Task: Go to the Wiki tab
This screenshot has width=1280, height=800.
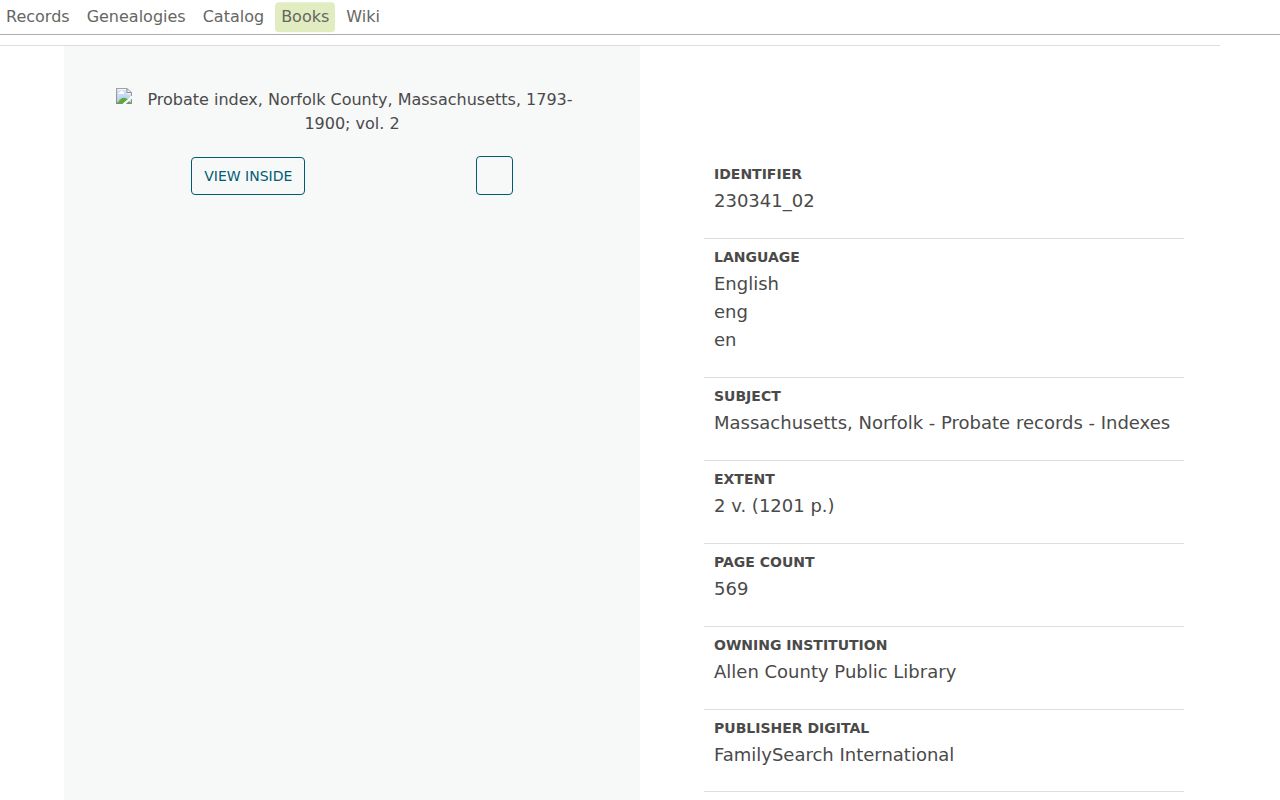Action: [x=363, y=16]
